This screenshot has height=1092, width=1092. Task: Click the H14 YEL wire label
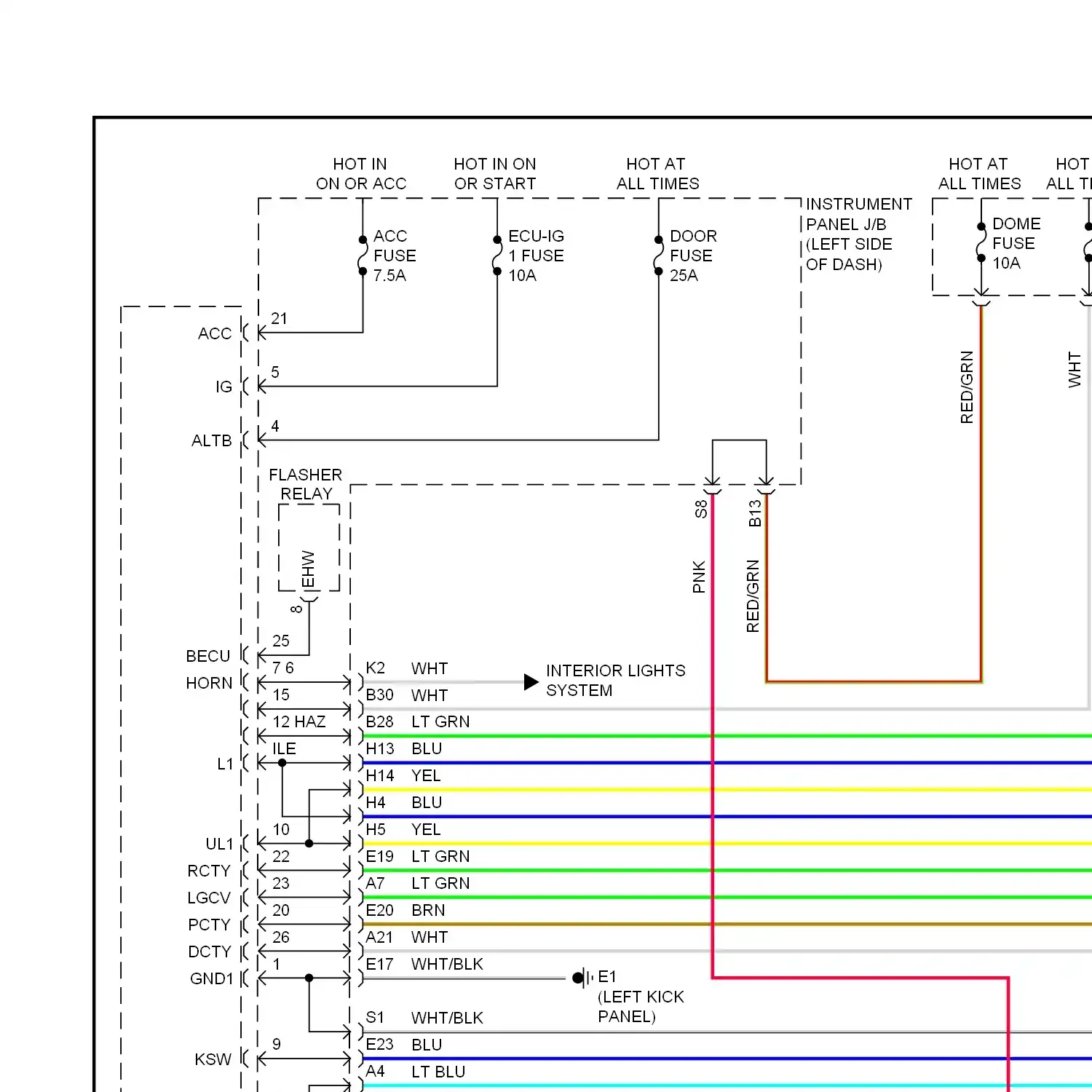coord(403,775)
